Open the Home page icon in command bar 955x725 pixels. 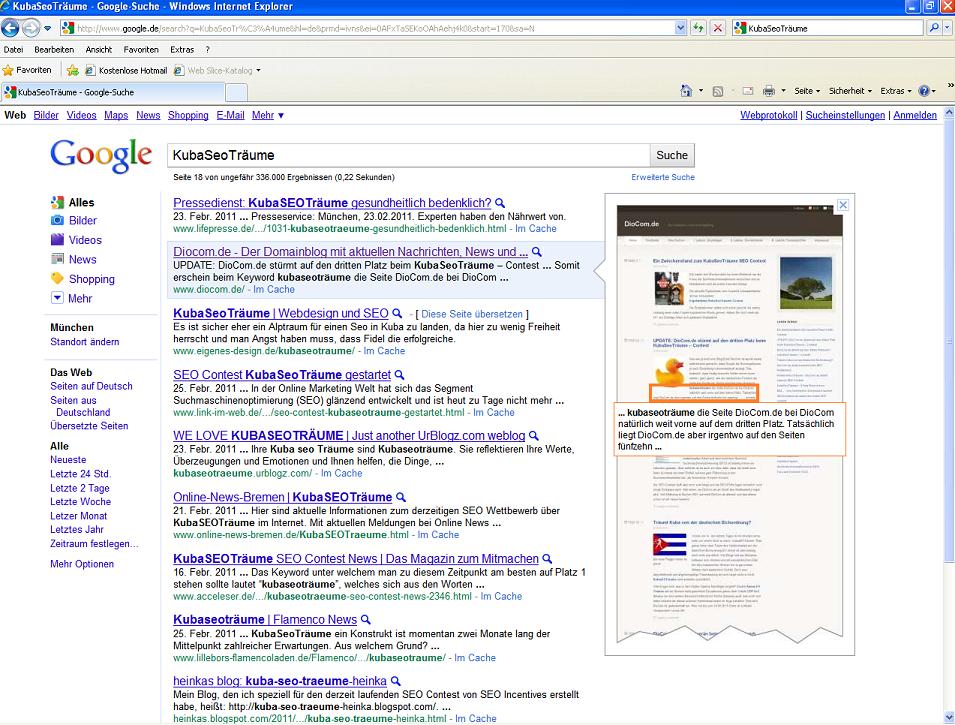point(686,91)
